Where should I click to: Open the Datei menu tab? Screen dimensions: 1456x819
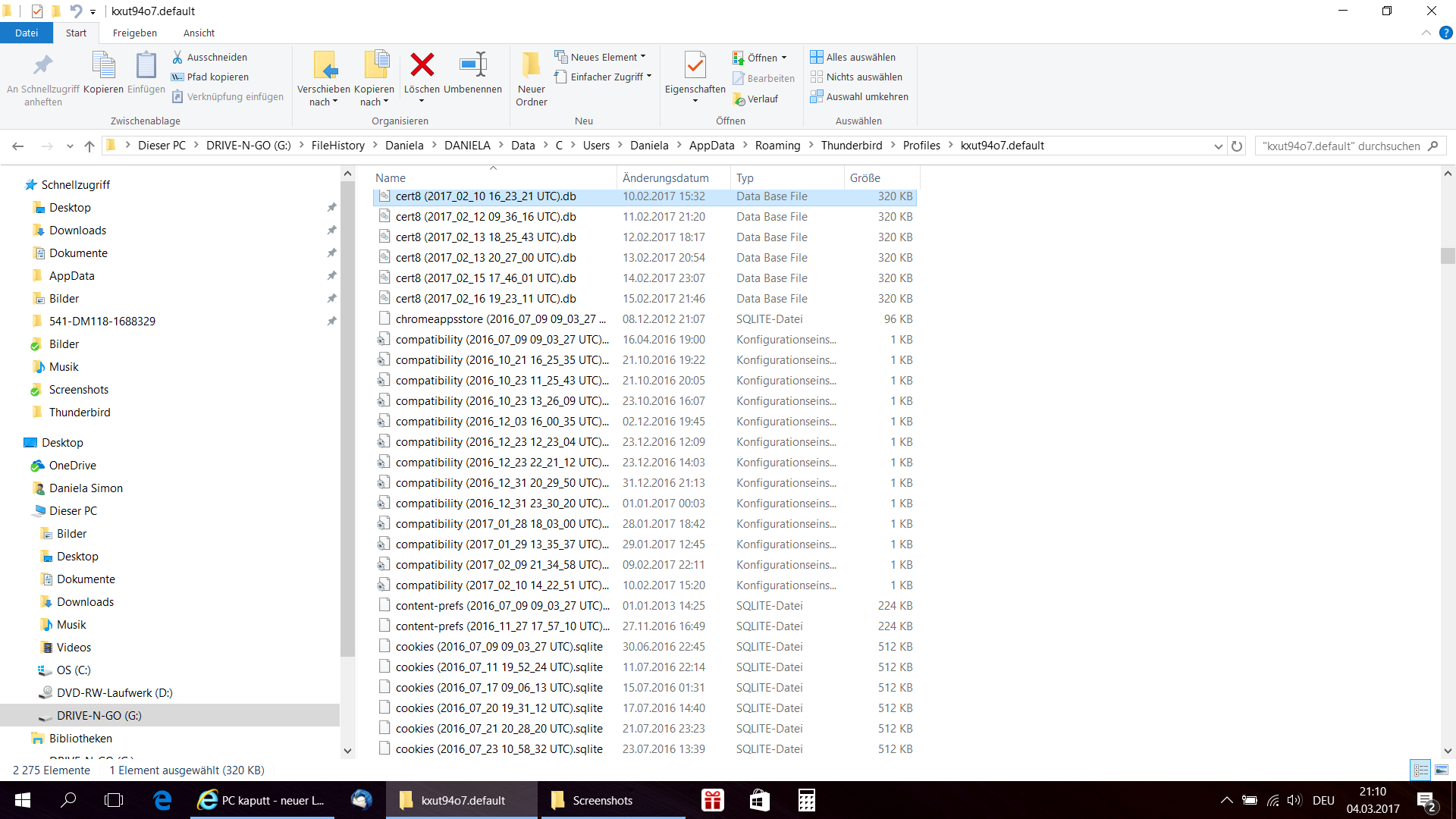click(x=27, y=33)
